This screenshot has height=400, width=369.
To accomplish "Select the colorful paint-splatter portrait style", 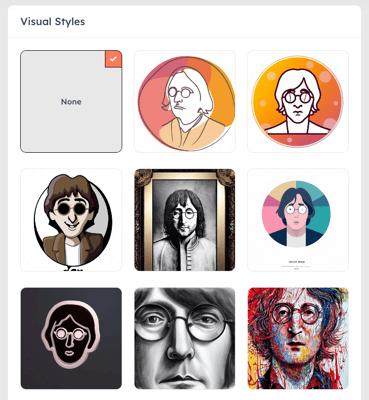I will 298,338.
